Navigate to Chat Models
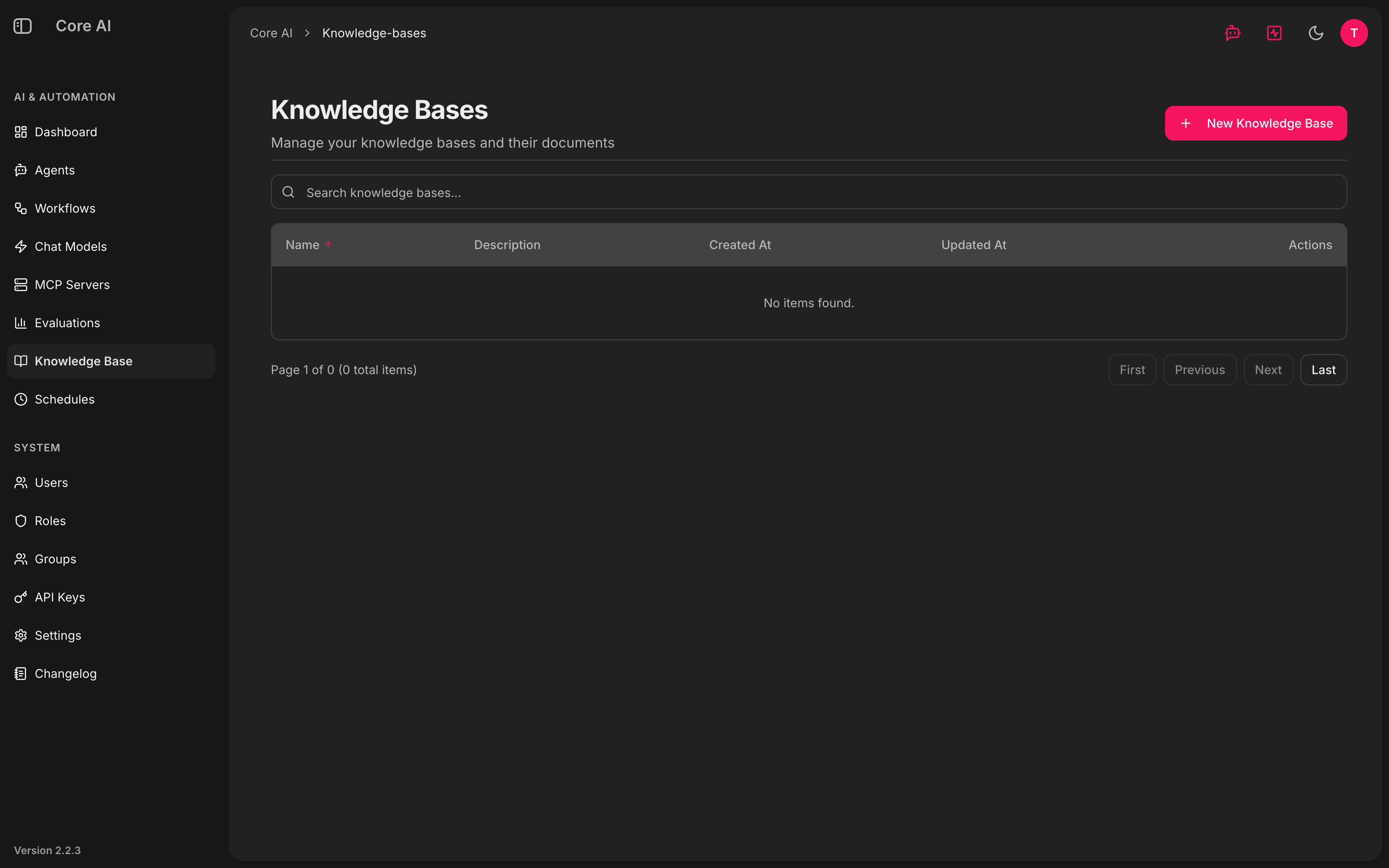Image resolution: width=1389 pixels, height=868 pixels. tap(111, 246)
